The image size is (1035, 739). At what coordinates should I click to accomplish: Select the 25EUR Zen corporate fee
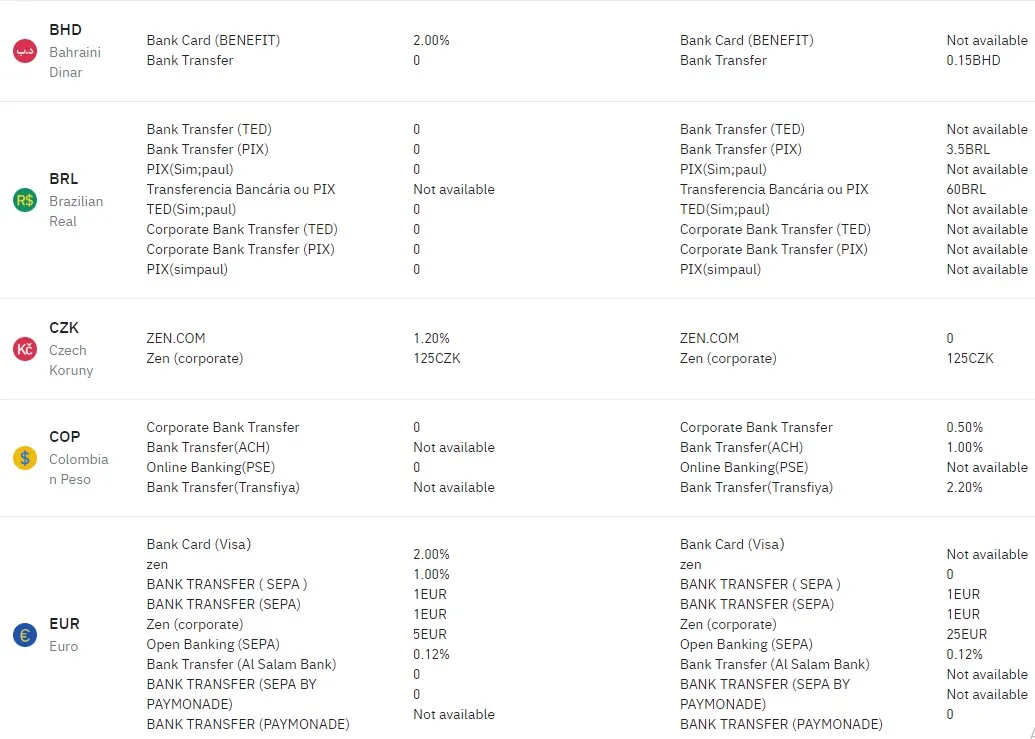[x=966, y=634]
